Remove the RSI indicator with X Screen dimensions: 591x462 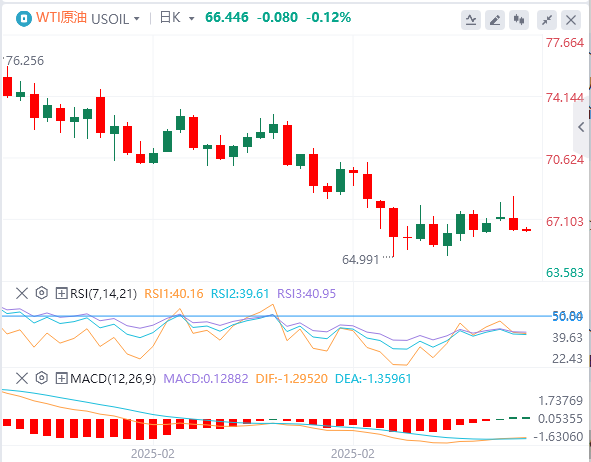pos(22,293)
